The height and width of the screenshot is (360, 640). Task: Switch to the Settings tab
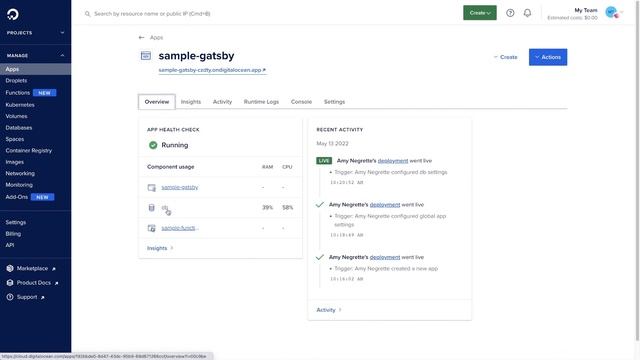[x=334, y=102]
